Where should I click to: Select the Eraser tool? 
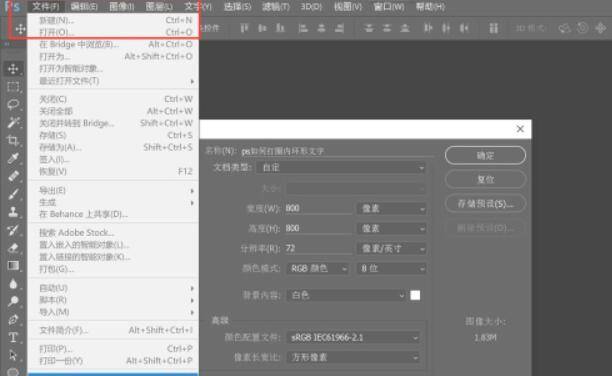(x=13, y=248)
